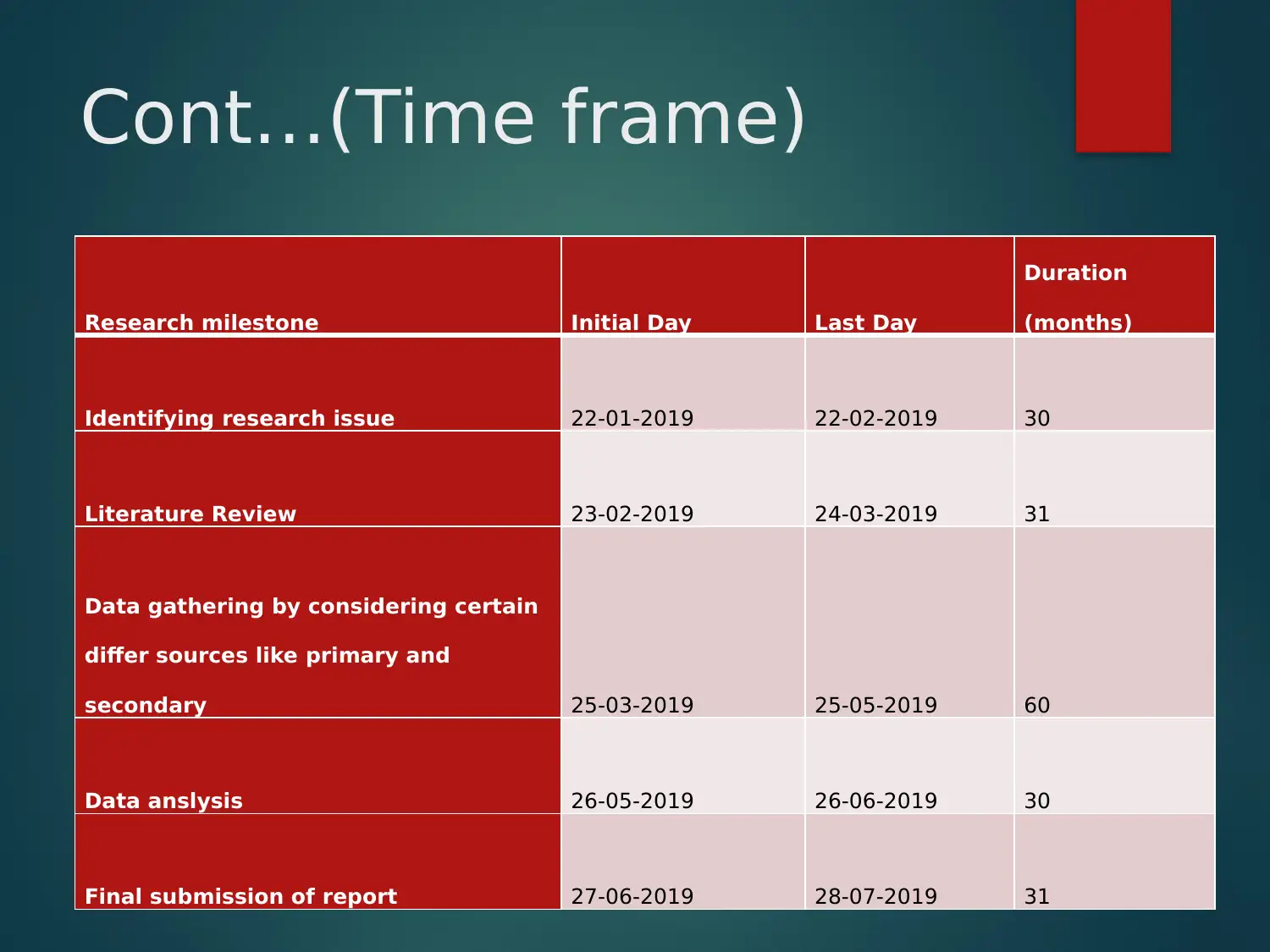
Task: Click the 'Data anslysis' cell
Action: (318, 766)
